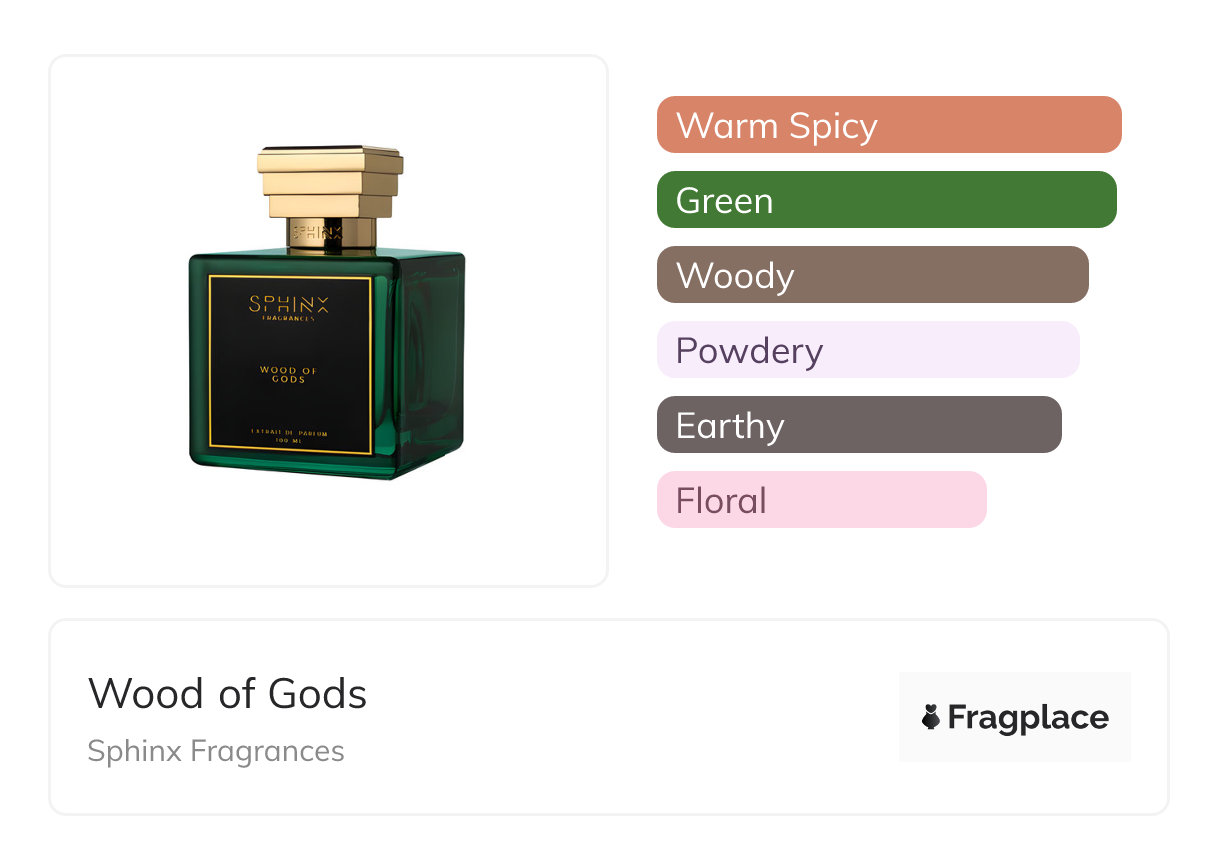Open the Wood of Gods title
Viewport: 1218px width, 864px height.
(x=227, y=693)
